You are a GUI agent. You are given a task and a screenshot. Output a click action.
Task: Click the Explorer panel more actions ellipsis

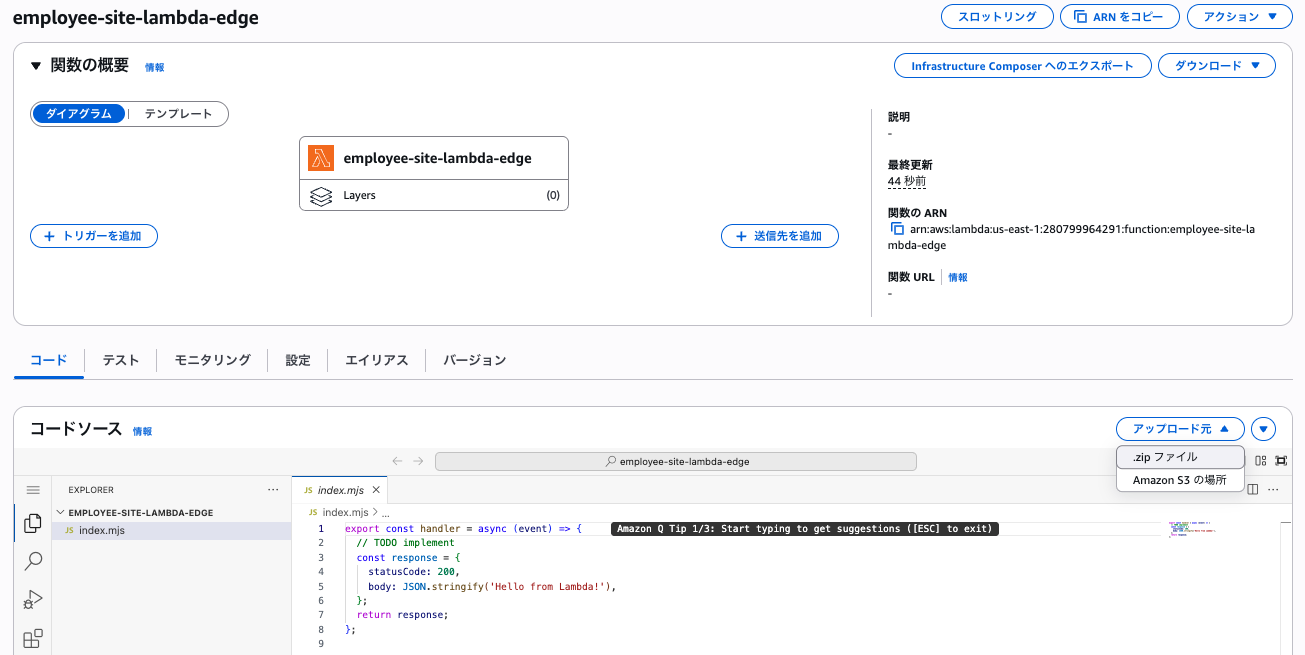pyautogui.click(x=273, y=490)
